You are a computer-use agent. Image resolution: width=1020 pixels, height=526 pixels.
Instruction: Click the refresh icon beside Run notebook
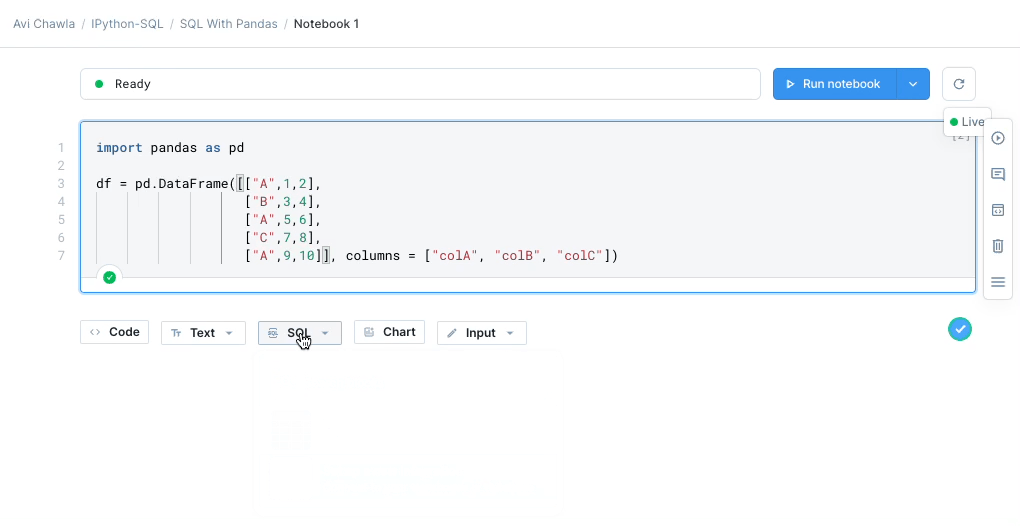click(959, 84)
